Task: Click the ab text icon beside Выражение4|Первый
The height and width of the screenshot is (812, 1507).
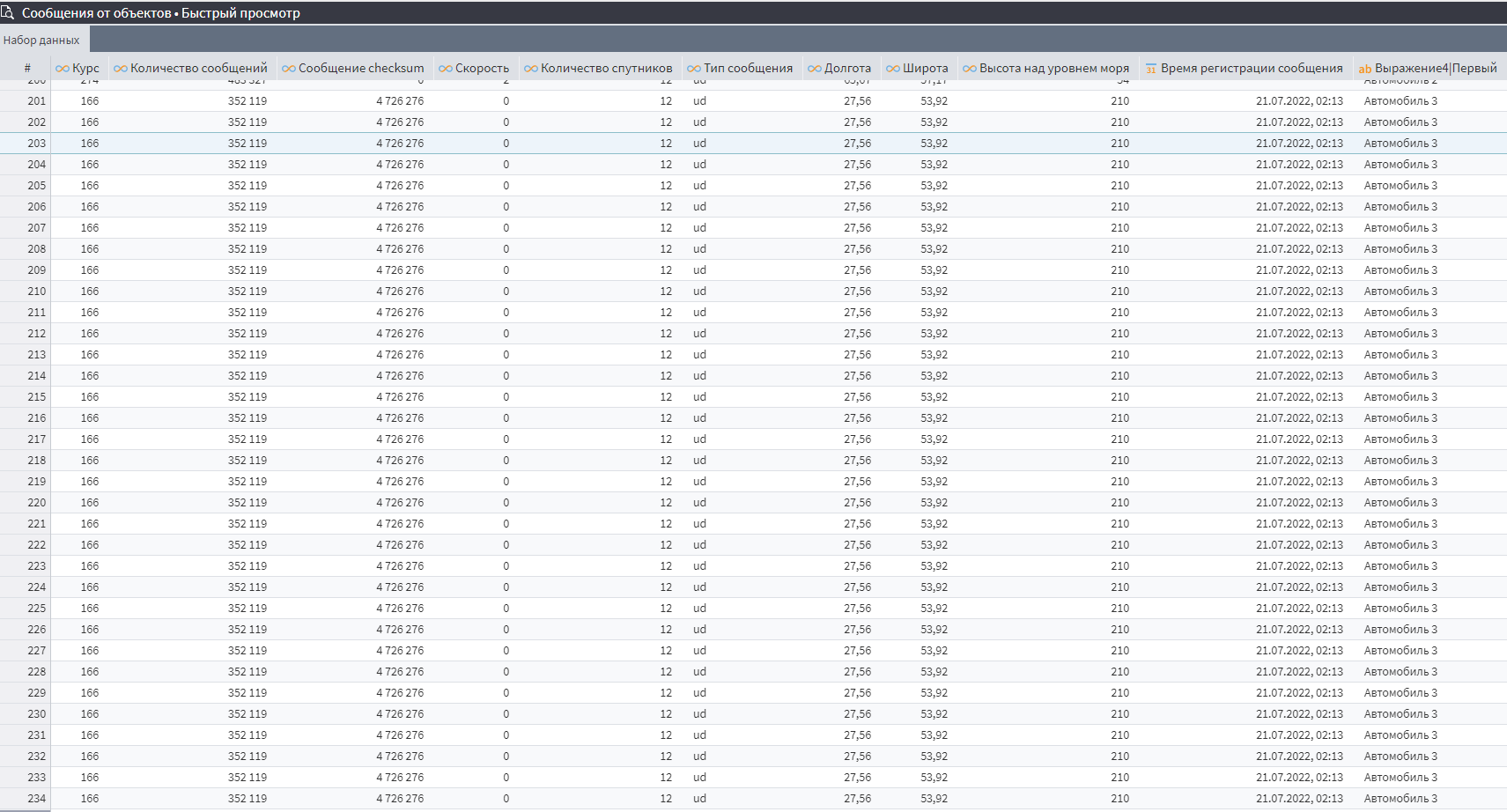Action: (1365, 69)
